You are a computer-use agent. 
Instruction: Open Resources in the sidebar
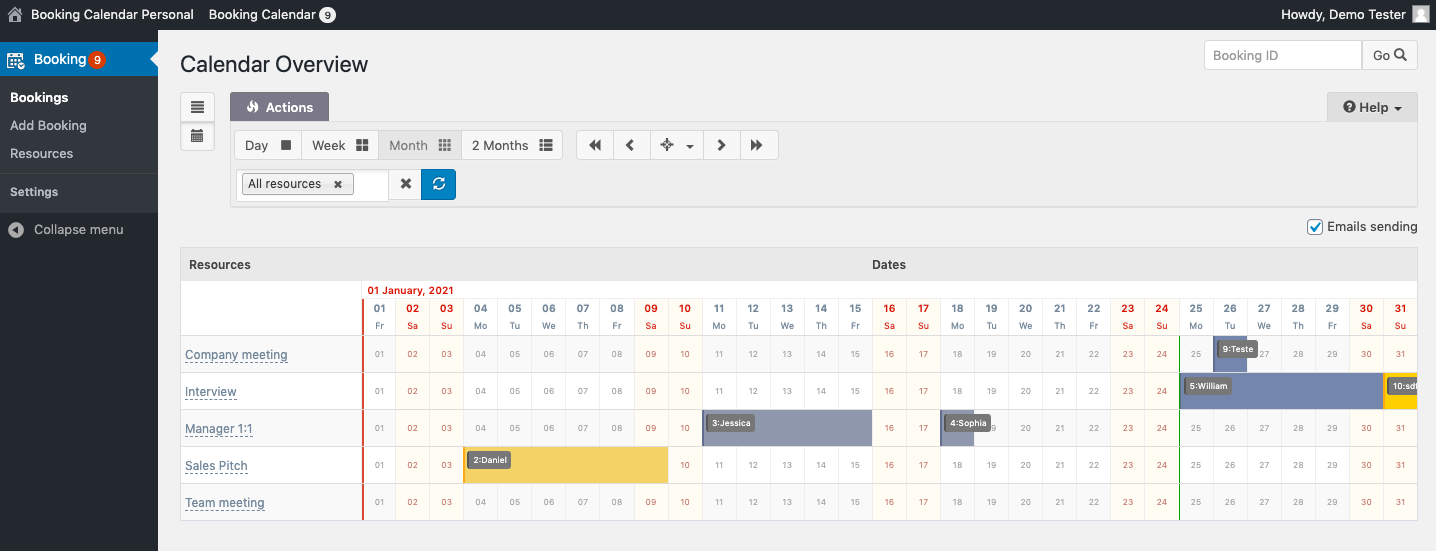pos(41,153)
